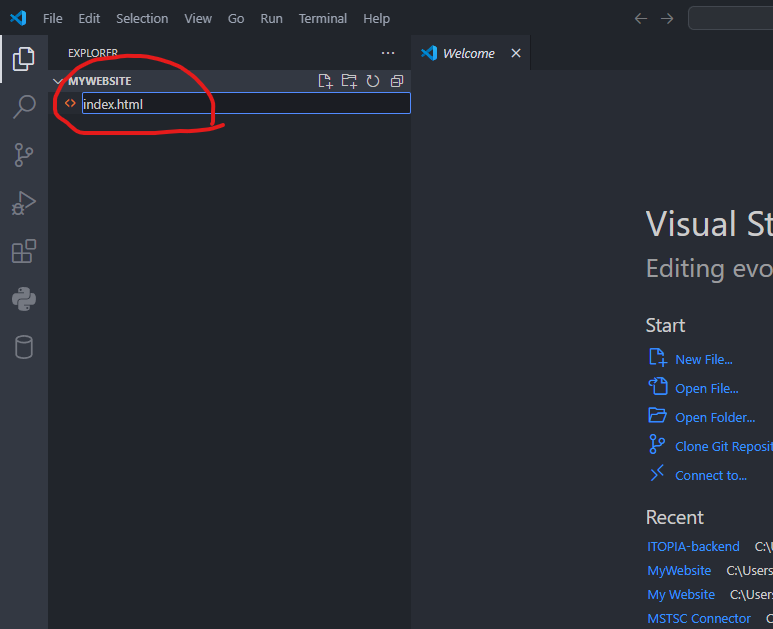
Task: Open Explorer views and more actions menu
Action: point(388,53)
